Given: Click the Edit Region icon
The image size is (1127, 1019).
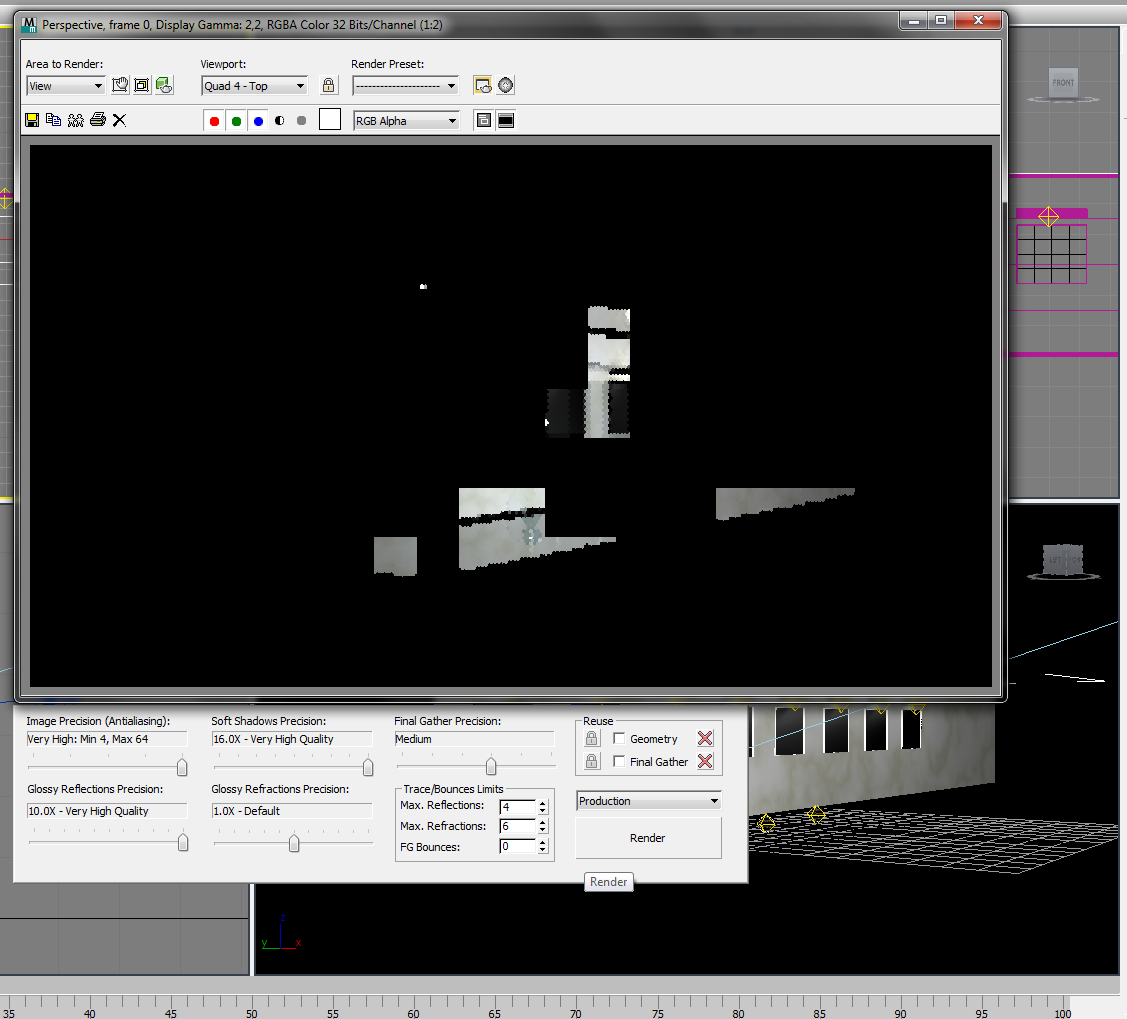Looking at the screenshot, I should [120, 86].
